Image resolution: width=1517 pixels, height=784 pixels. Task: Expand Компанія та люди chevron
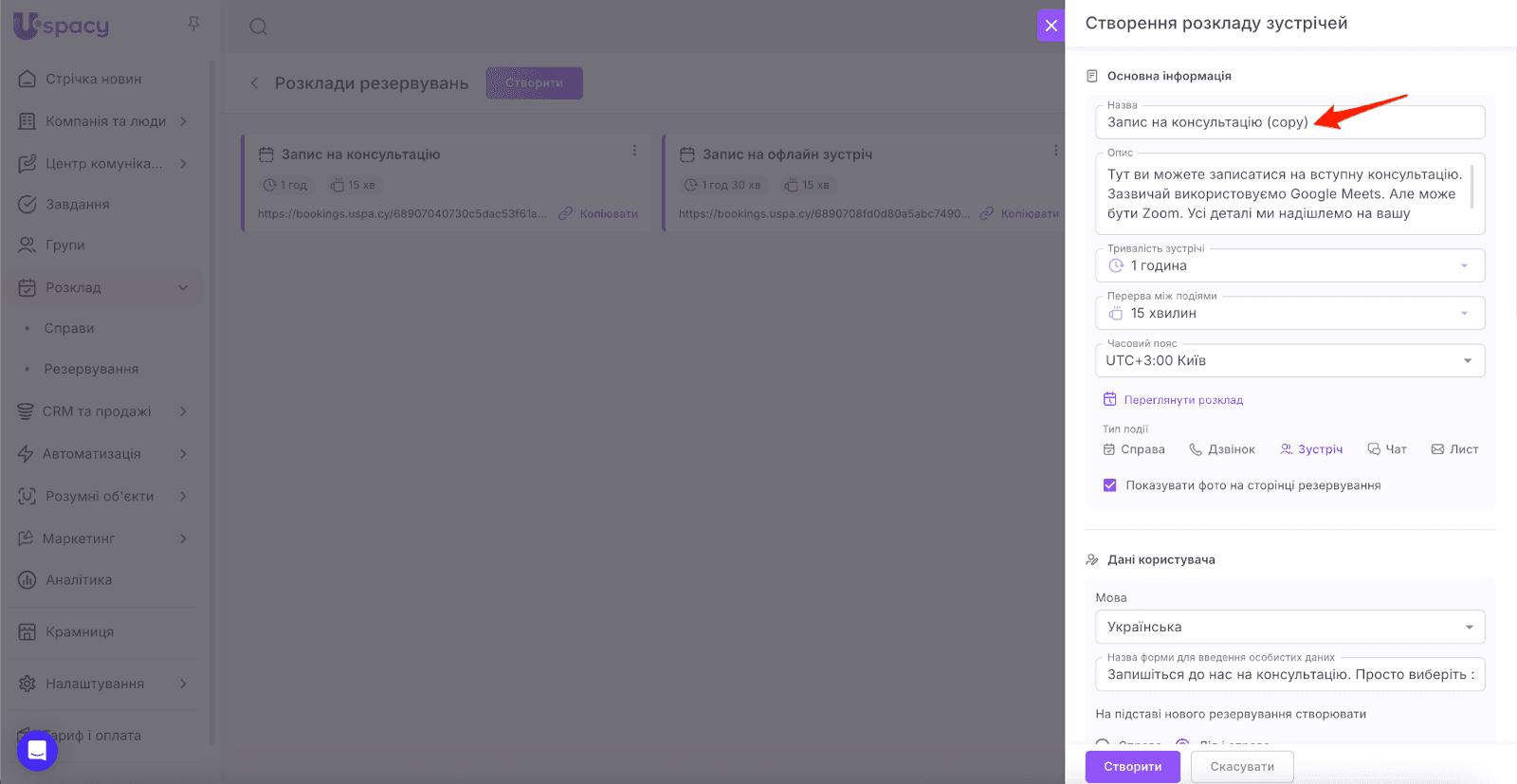pos(183,121)
